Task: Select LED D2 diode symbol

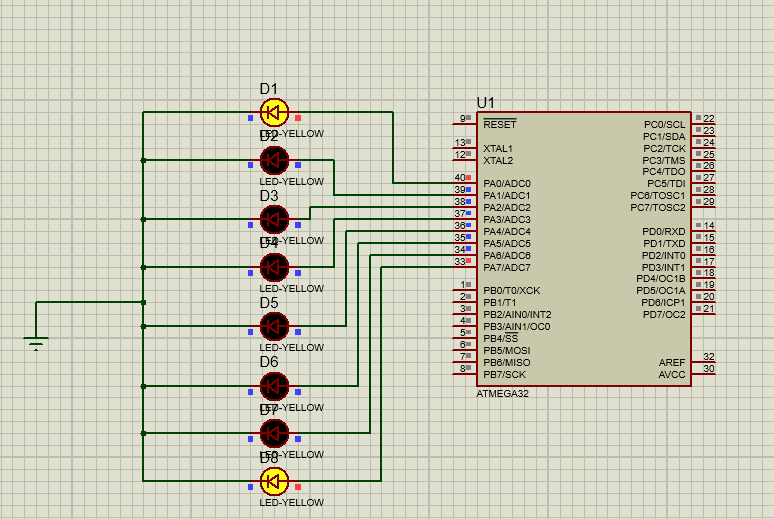Action: pyautogui.click(x=274, y=160)
